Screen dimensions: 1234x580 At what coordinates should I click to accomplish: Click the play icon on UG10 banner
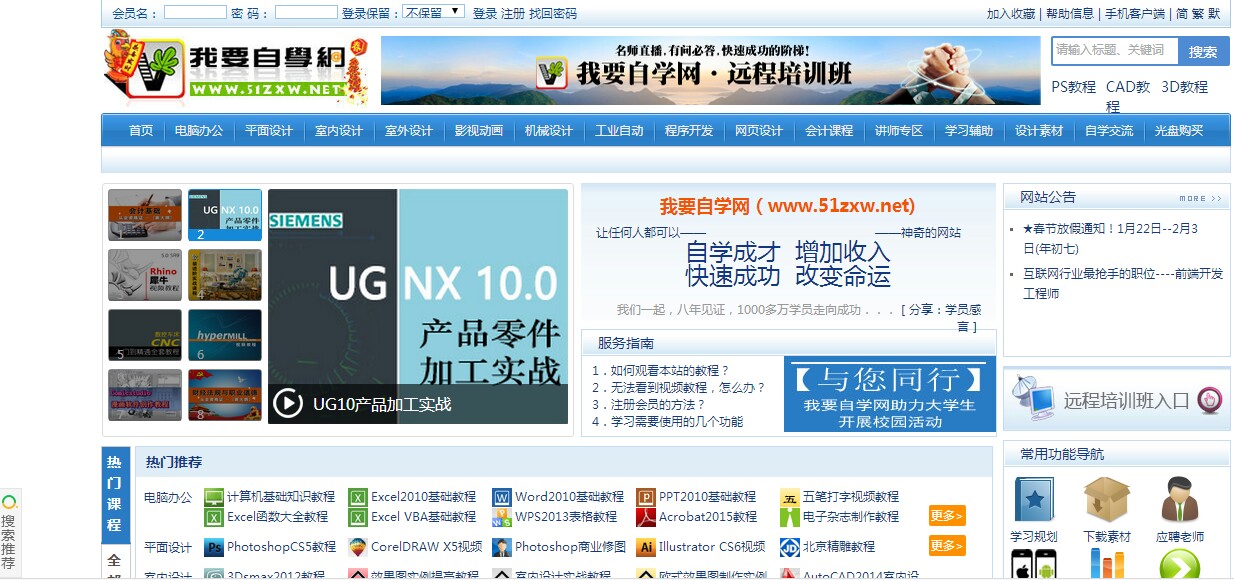[x=287, y=403]
